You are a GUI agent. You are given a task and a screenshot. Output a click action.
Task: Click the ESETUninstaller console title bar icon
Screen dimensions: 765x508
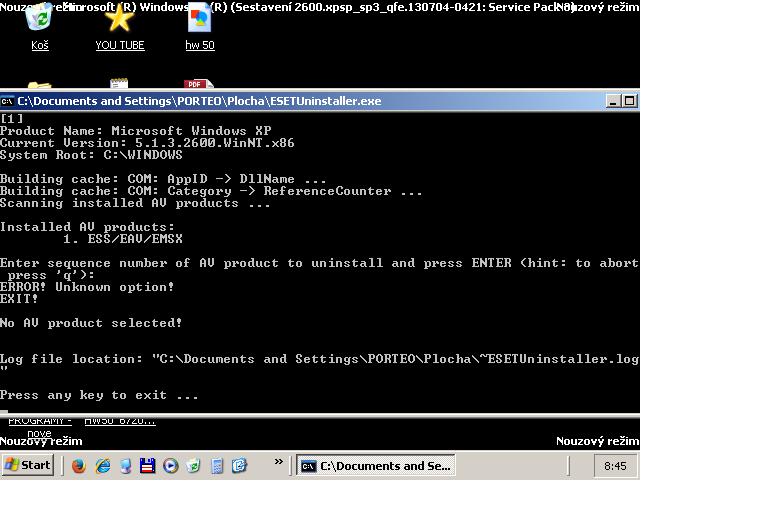coord(7,101)
